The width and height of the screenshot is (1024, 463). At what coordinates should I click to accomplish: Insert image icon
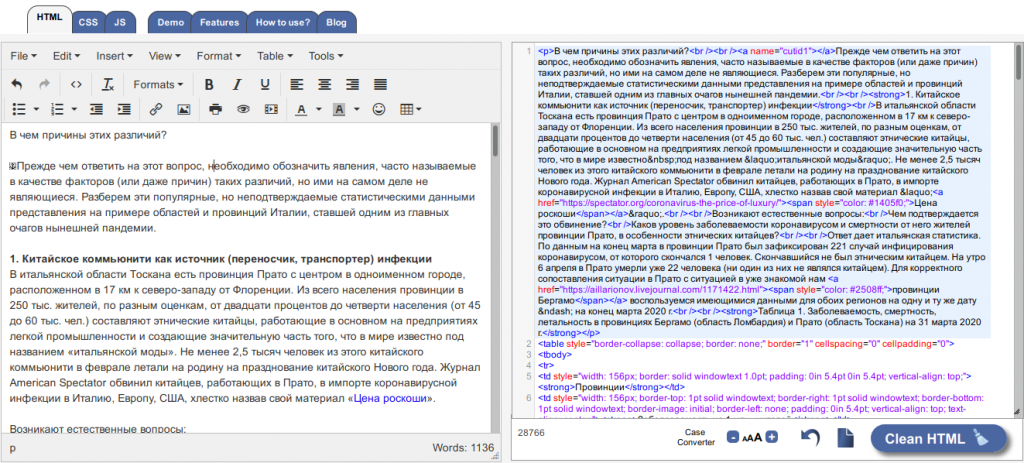pyautogui.click(x=184, y=109)
